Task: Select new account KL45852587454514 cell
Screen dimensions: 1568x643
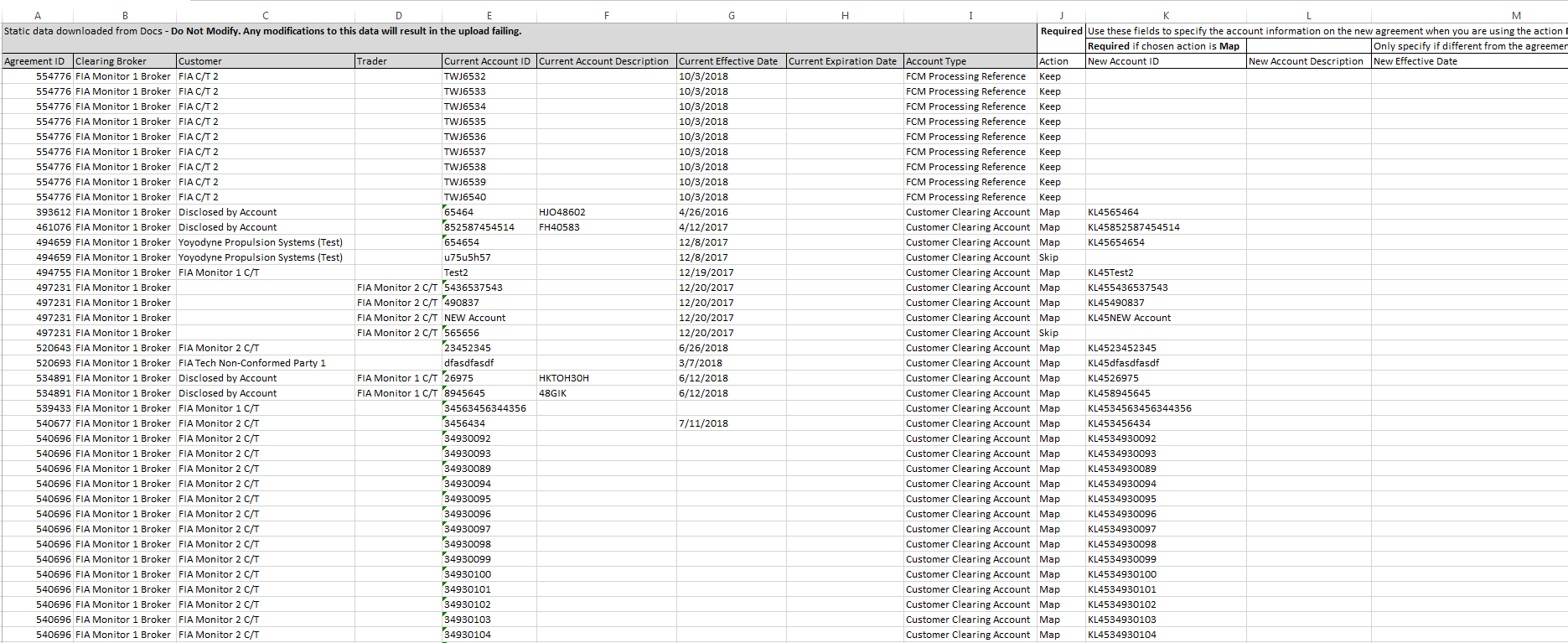Action: [x=1166, y=227]
